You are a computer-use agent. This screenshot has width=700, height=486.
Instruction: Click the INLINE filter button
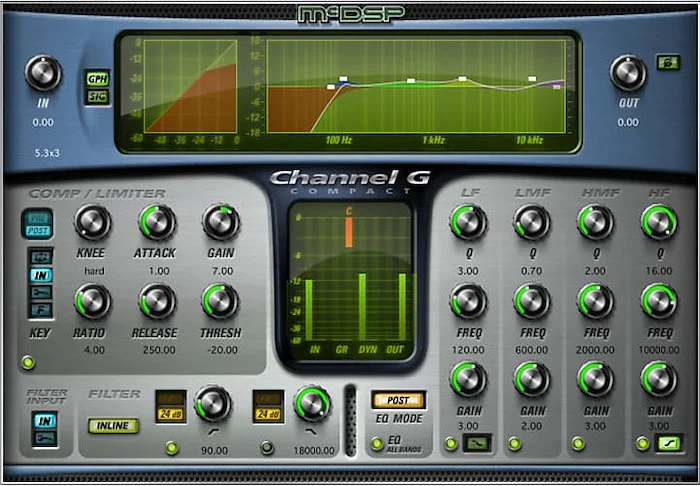pos(113,426)
